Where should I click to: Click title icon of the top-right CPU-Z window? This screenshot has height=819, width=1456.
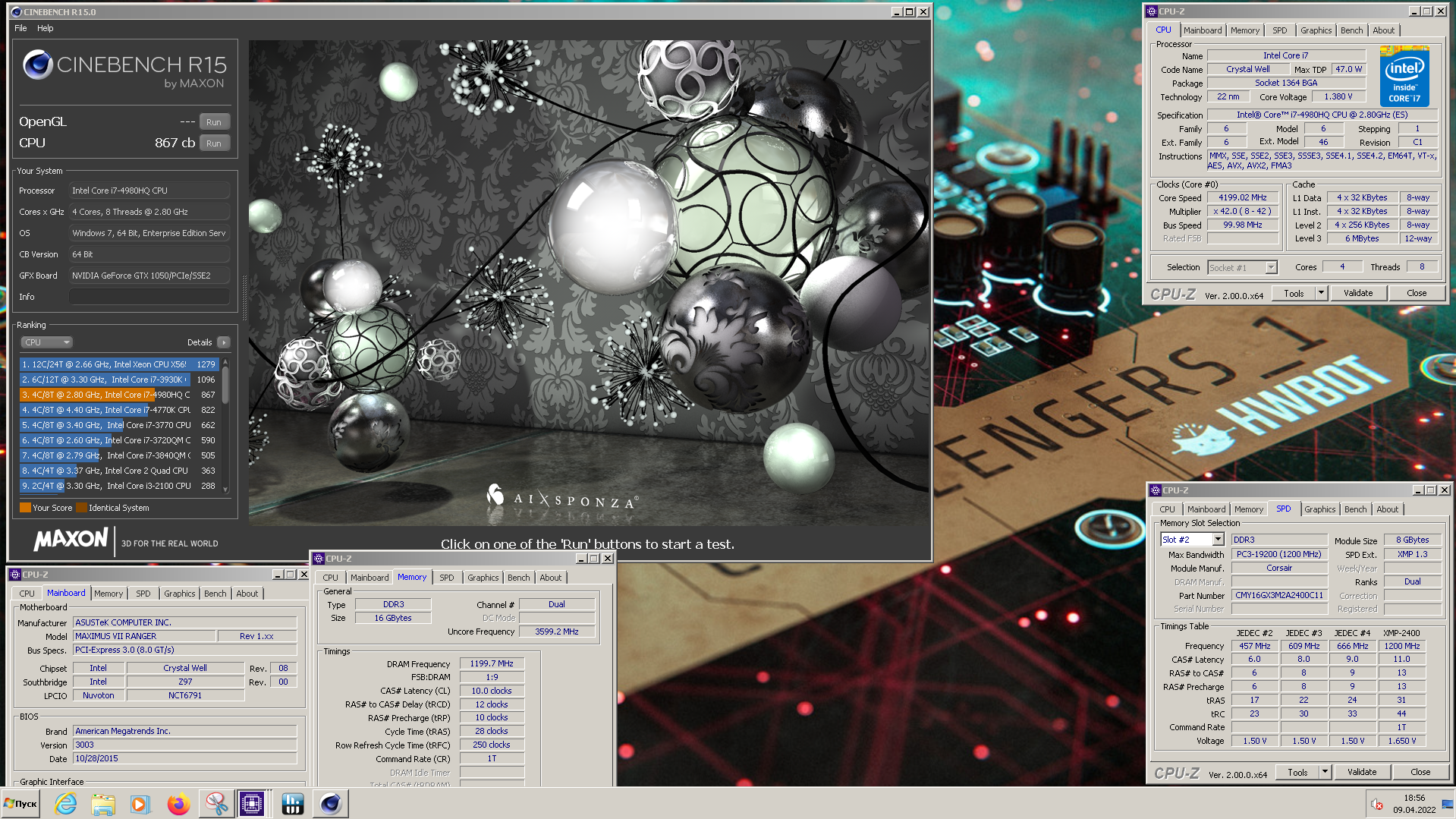pos(1151,11)
